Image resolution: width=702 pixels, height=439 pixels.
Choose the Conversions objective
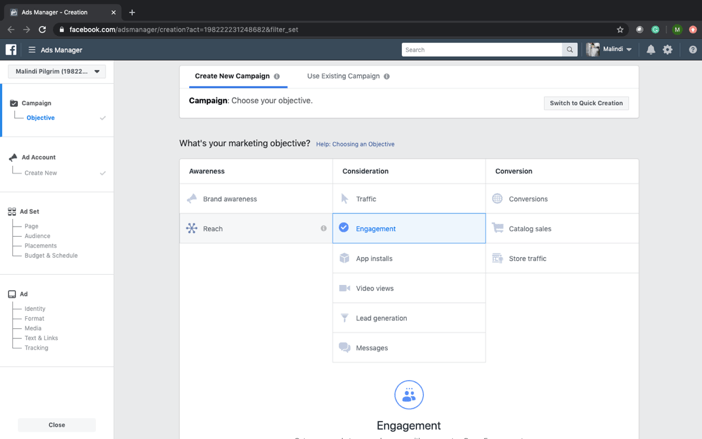(528, 199)
